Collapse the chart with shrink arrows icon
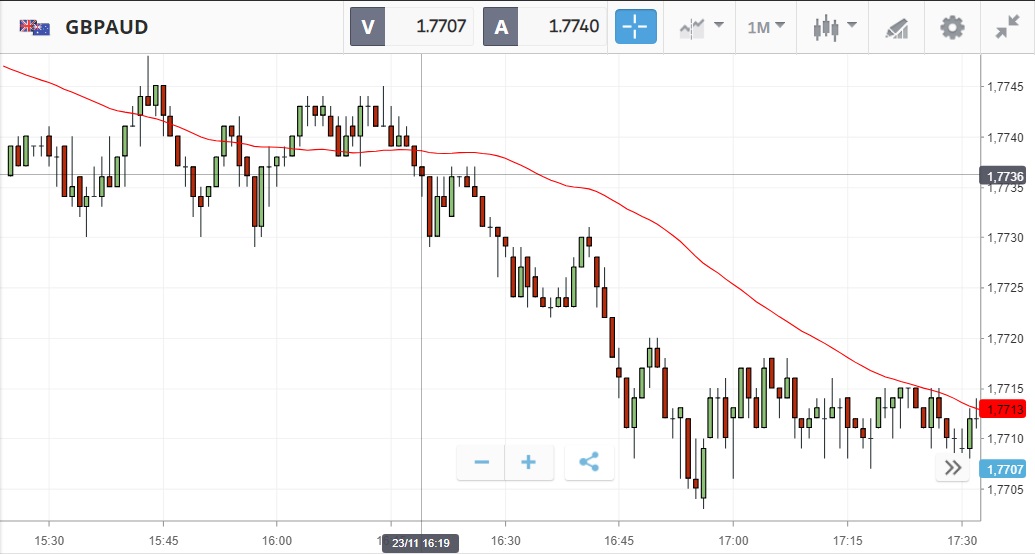The width and height of the screenshot is (1035, 554). [x=1007, y=28]
